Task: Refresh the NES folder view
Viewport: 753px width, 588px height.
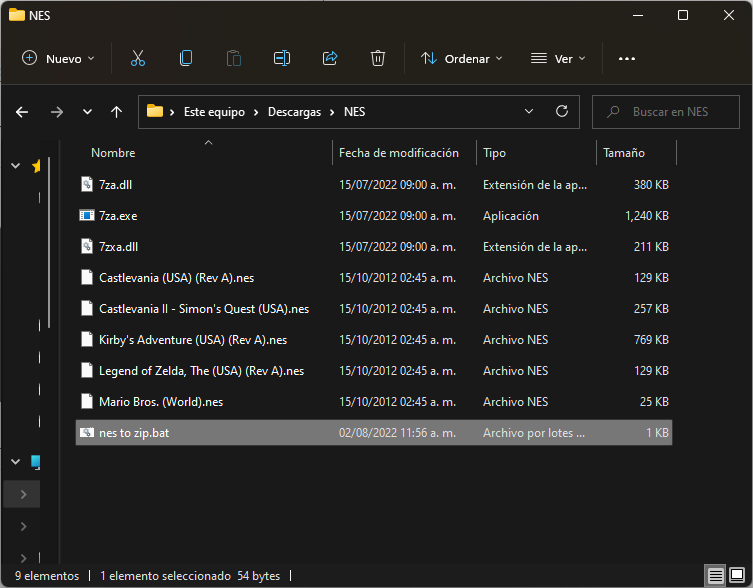Action: tap(562, 111)
